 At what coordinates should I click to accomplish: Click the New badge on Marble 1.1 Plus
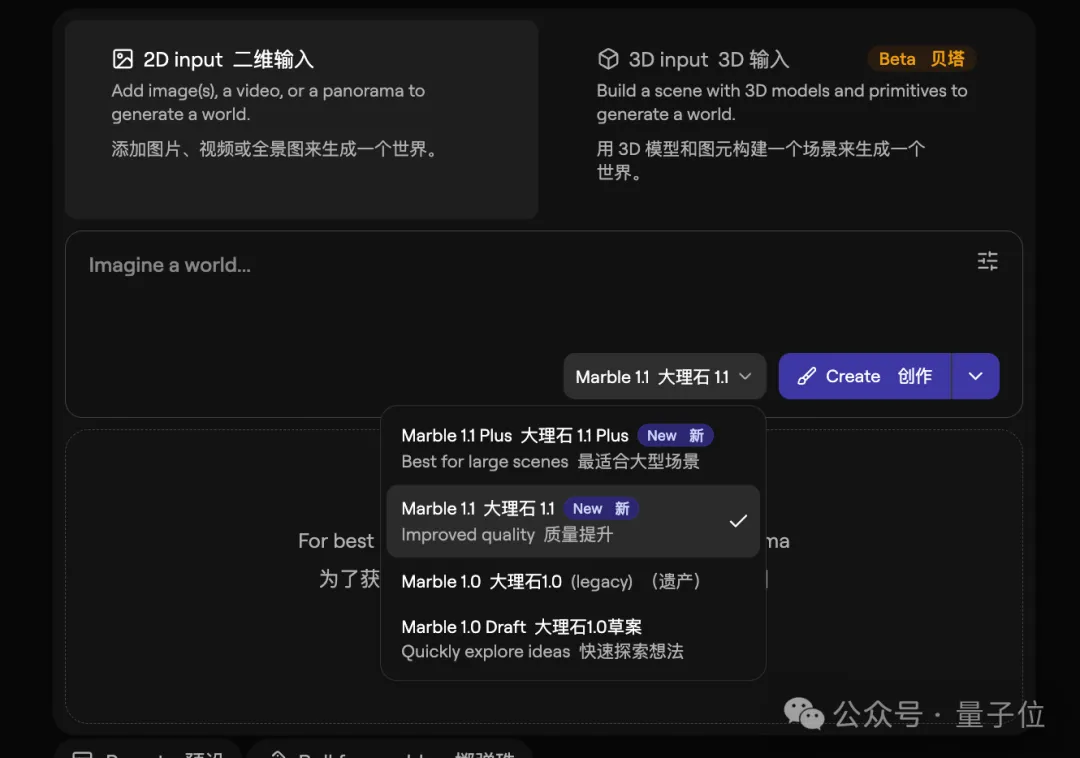point(675,436)
